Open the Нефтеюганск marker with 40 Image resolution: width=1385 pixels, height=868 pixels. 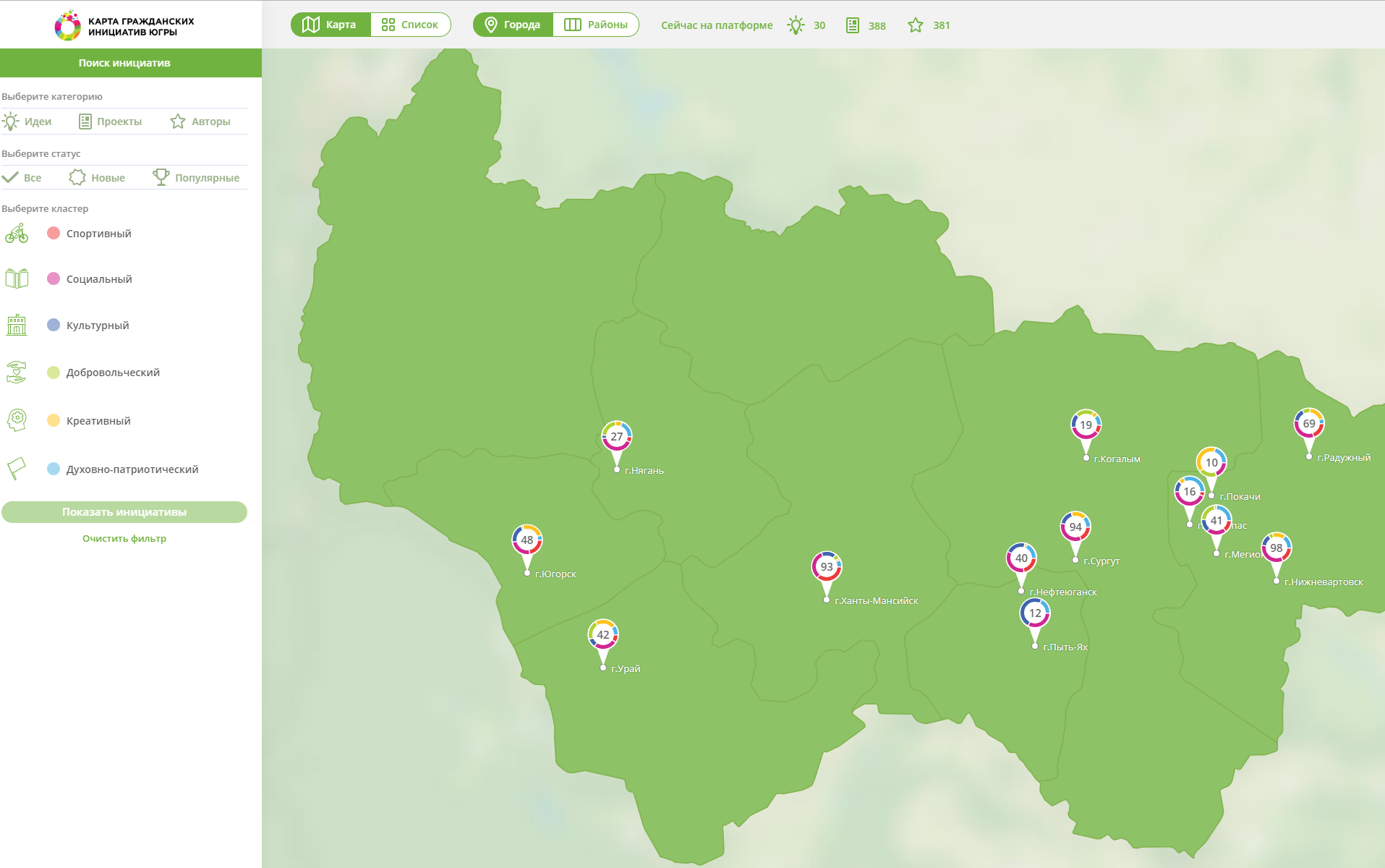[1021, 558]
